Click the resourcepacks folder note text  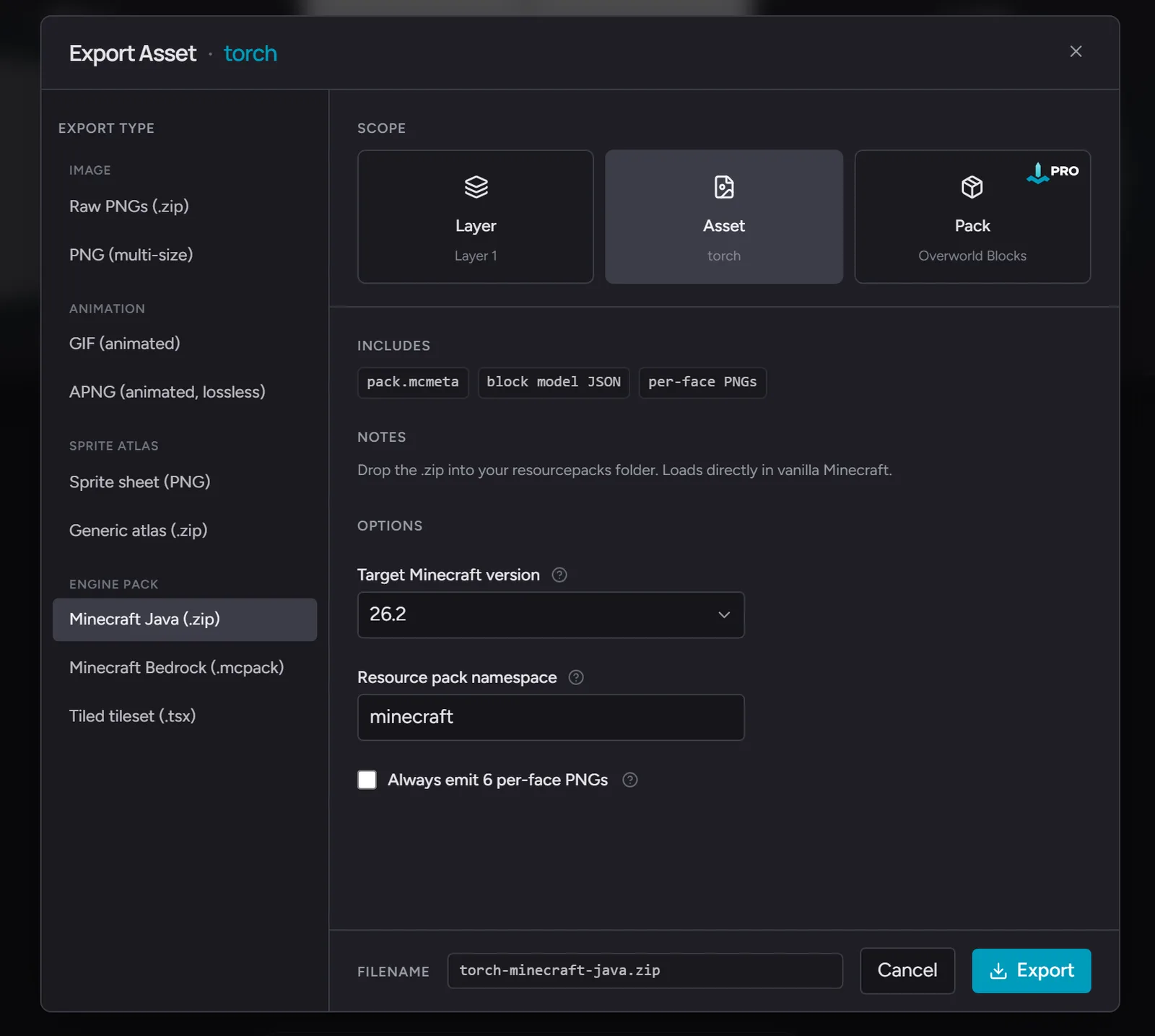[624, 470]
